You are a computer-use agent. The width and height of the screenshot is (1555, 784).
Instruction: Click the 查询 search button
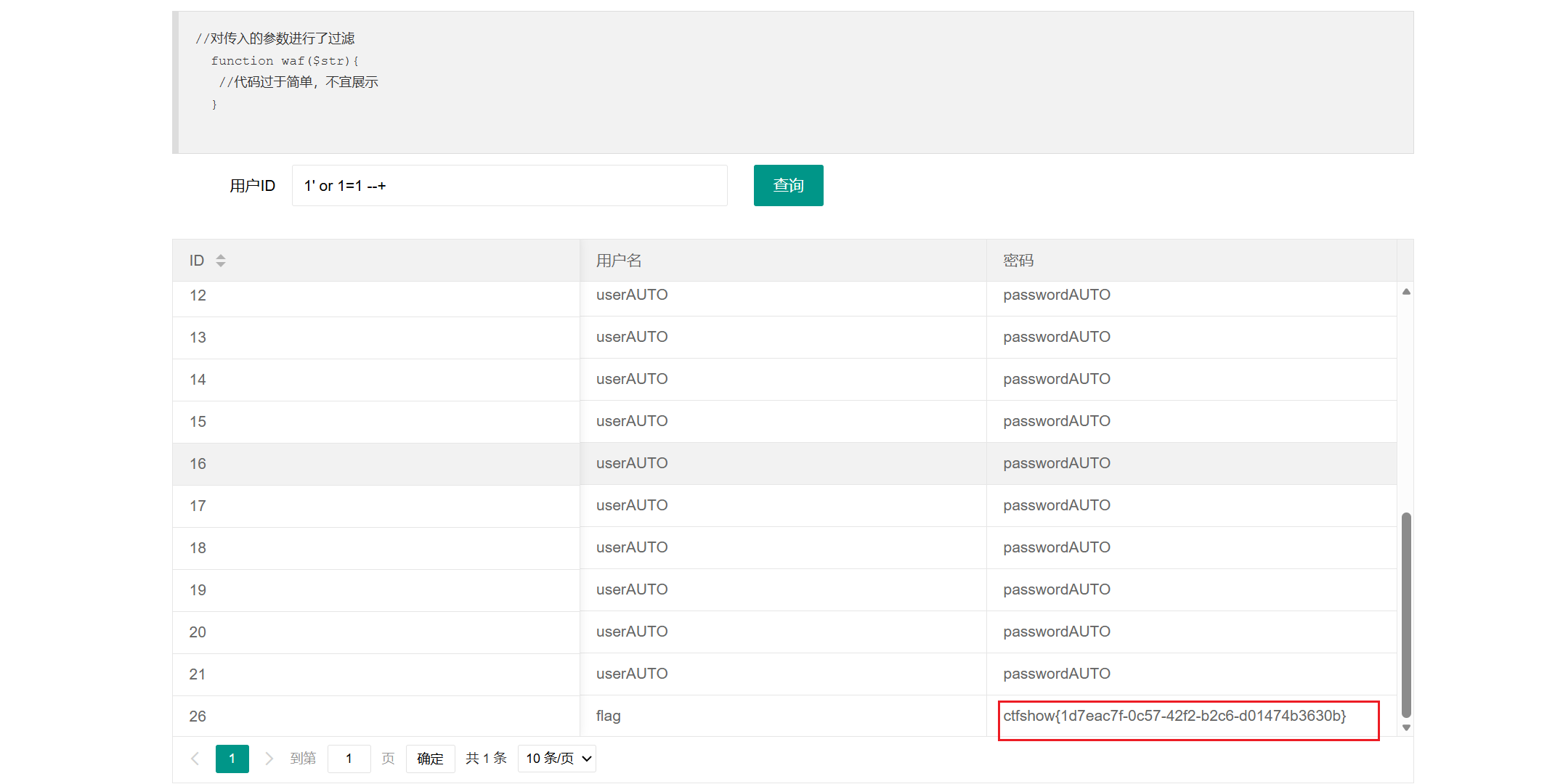tap(788, 186)
